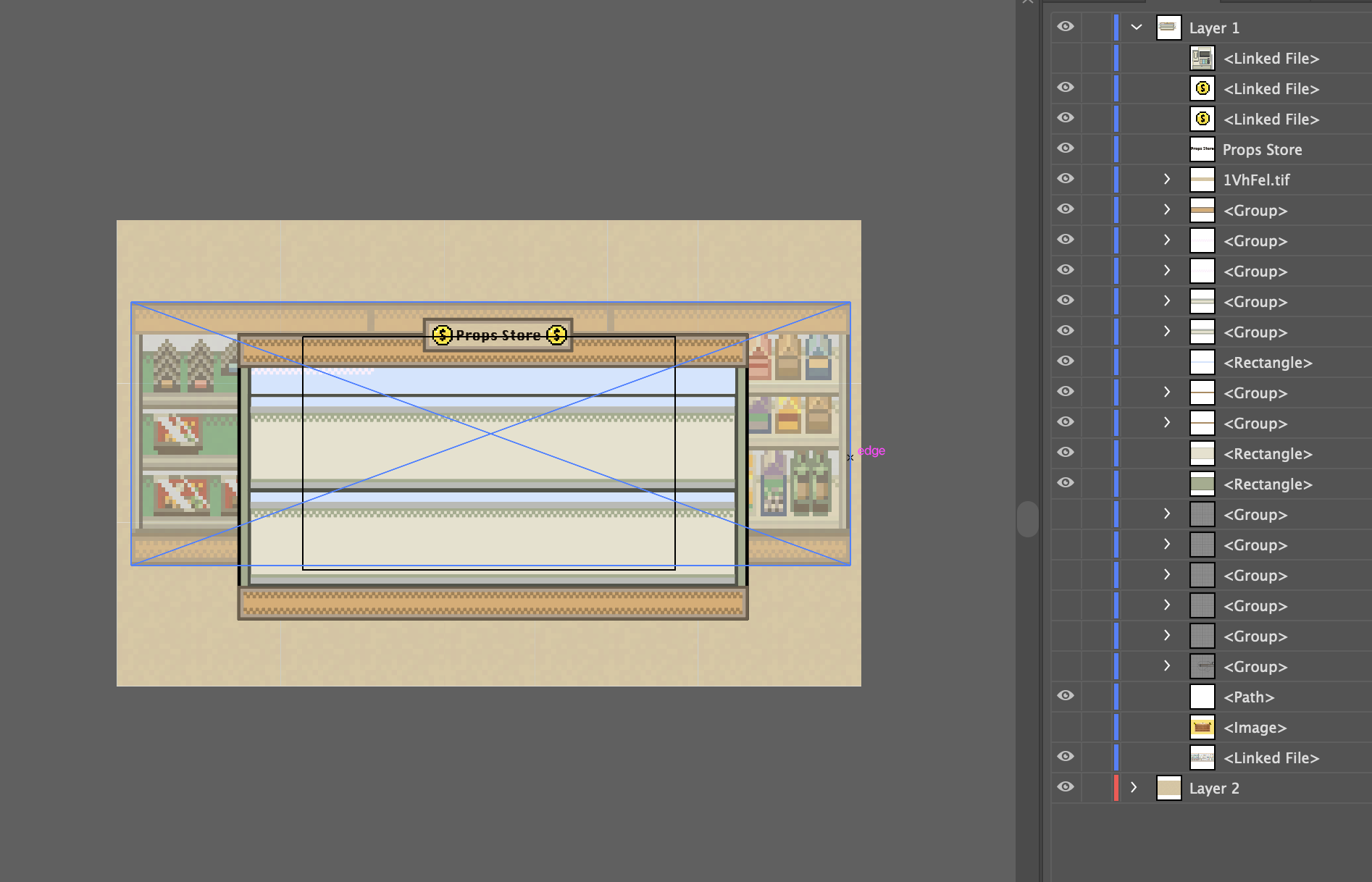Image resolution: width=1372 pixels, height=882 pixels.
Task: Click the Layer 2 tan thumbnail
Action: [x=1168, y=788]
